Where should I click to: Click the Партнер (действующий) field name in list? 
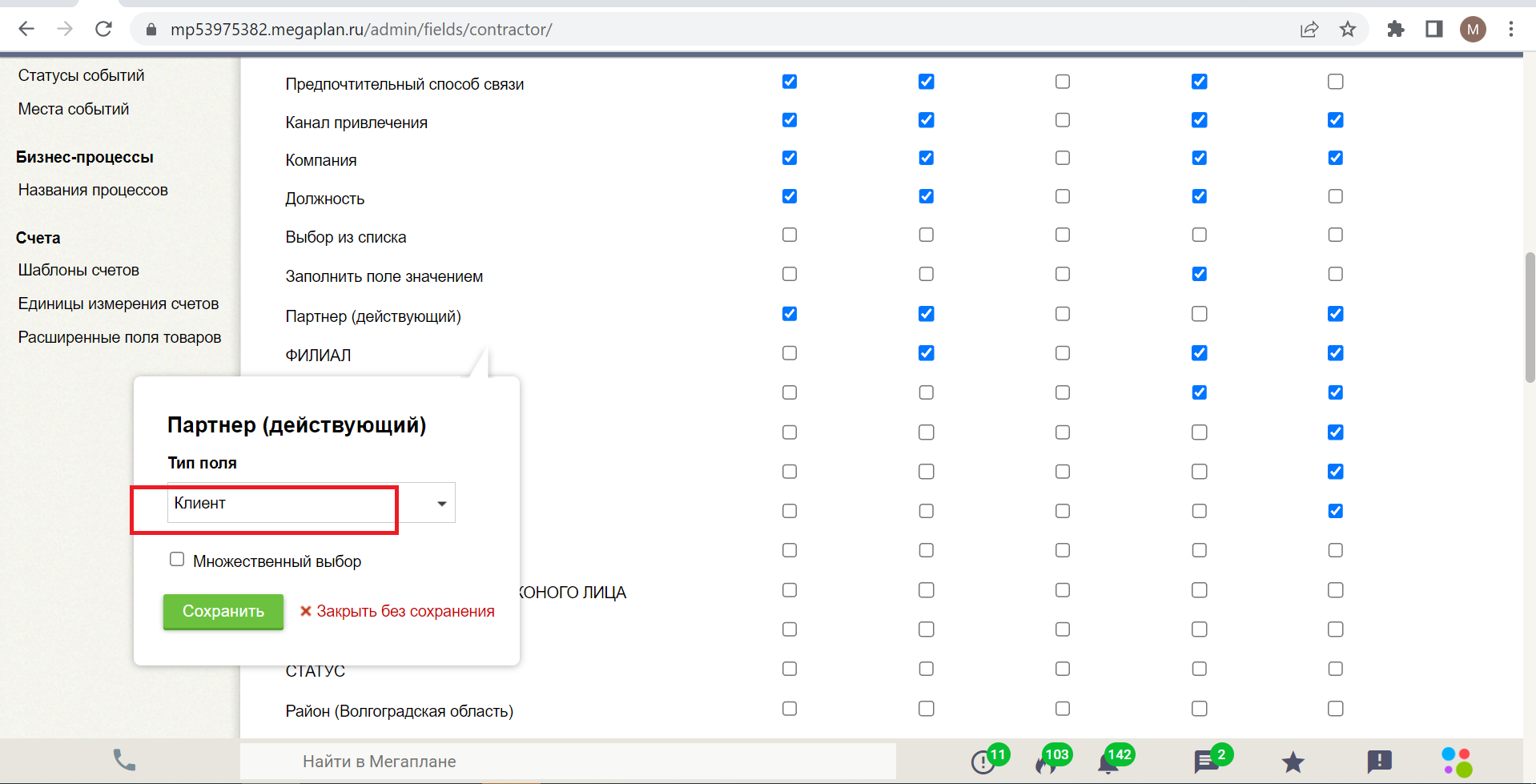click(x=373, y=316)
